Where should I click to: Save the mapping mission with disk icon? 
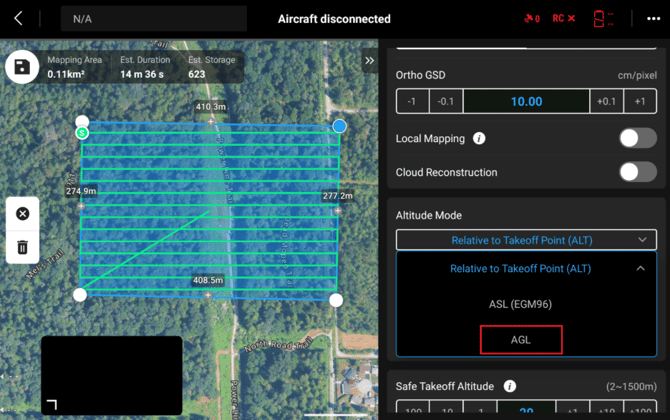tap(22, 68)
